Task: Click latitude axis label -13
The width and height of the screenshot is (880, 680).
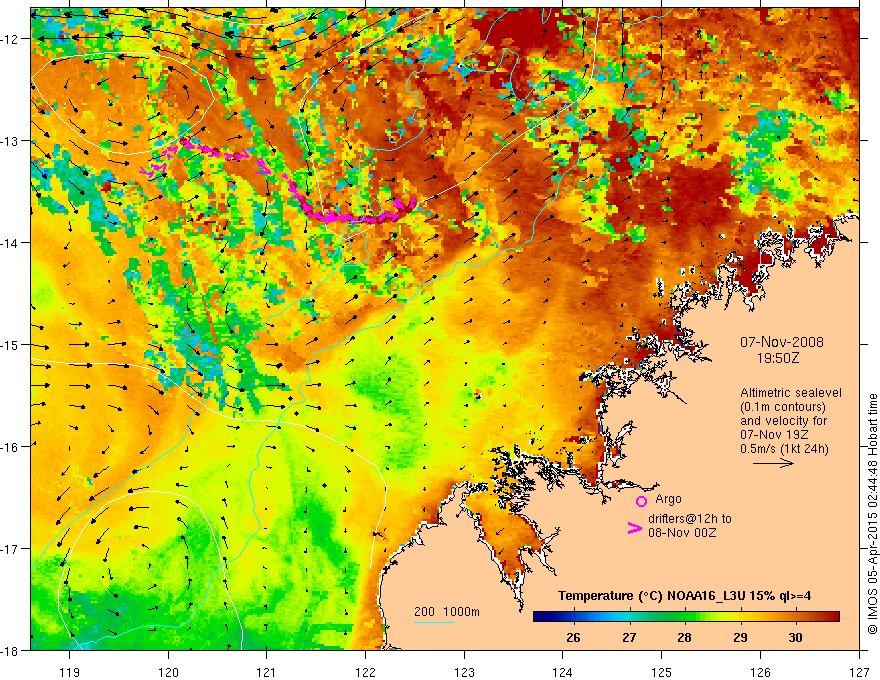Action: 10,141
